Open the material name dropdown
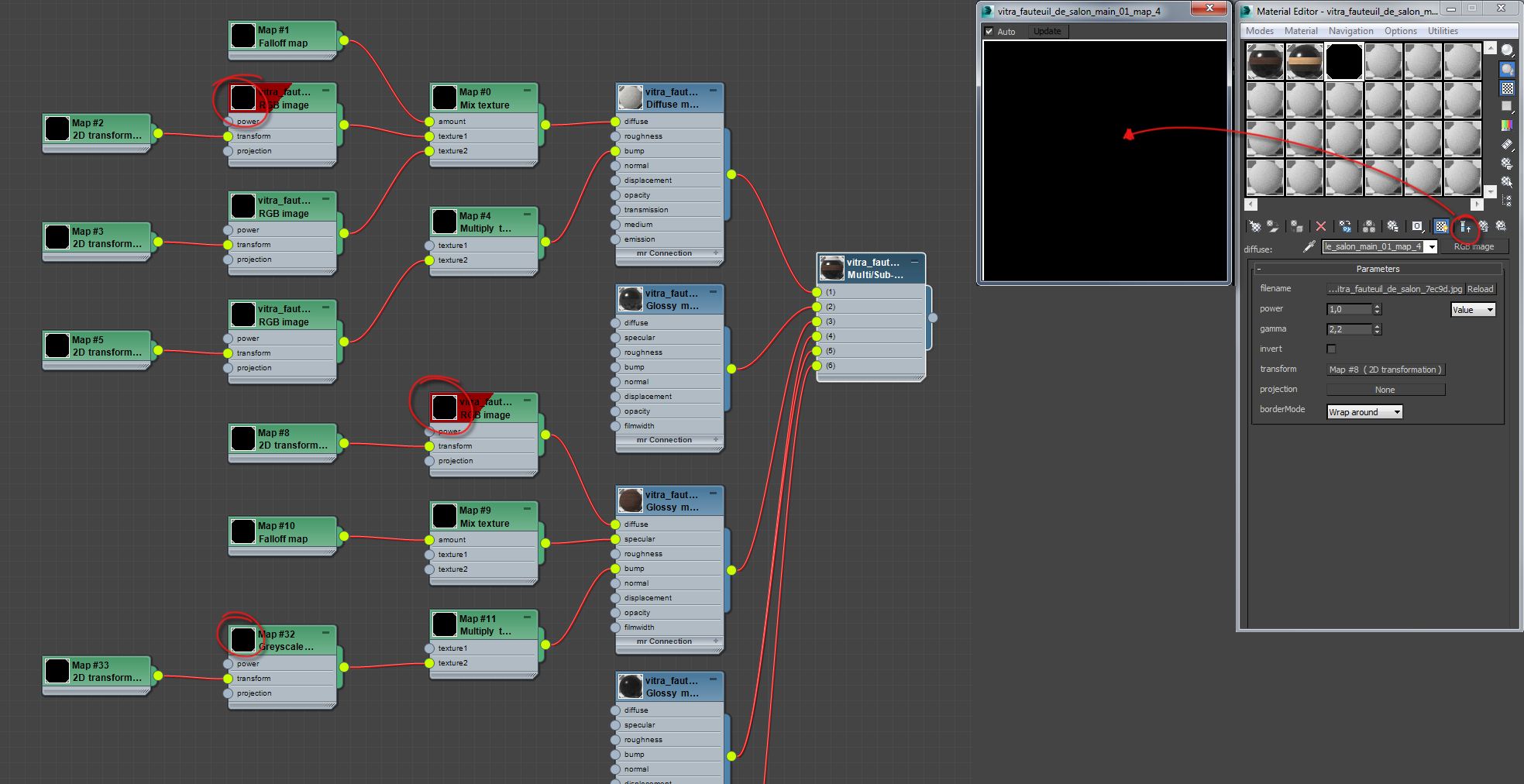The width and height of the screenshot is (1524, 784). click(1432, 247)
